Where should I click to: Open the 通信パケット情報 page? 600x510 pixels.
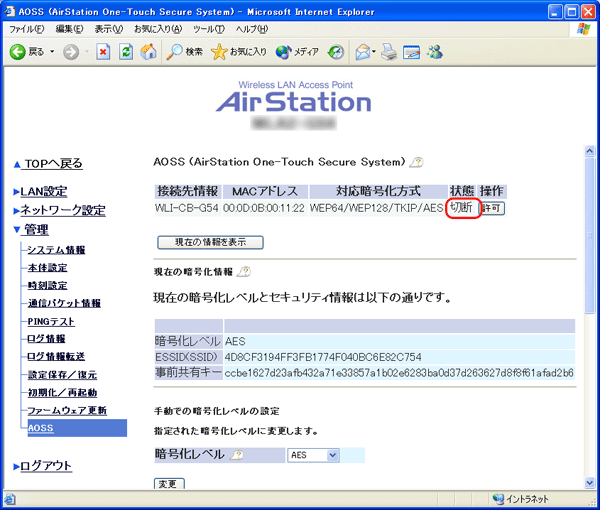[x=64, y=303]
